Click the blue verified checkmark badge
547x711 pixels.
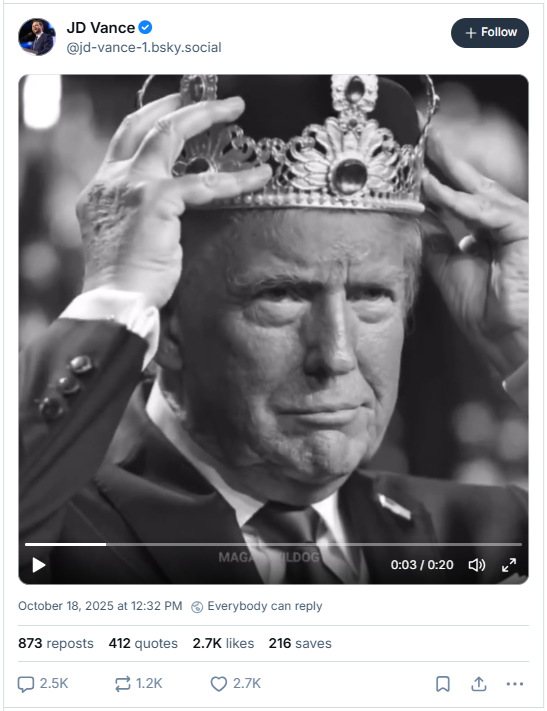[x=145, y=28]
